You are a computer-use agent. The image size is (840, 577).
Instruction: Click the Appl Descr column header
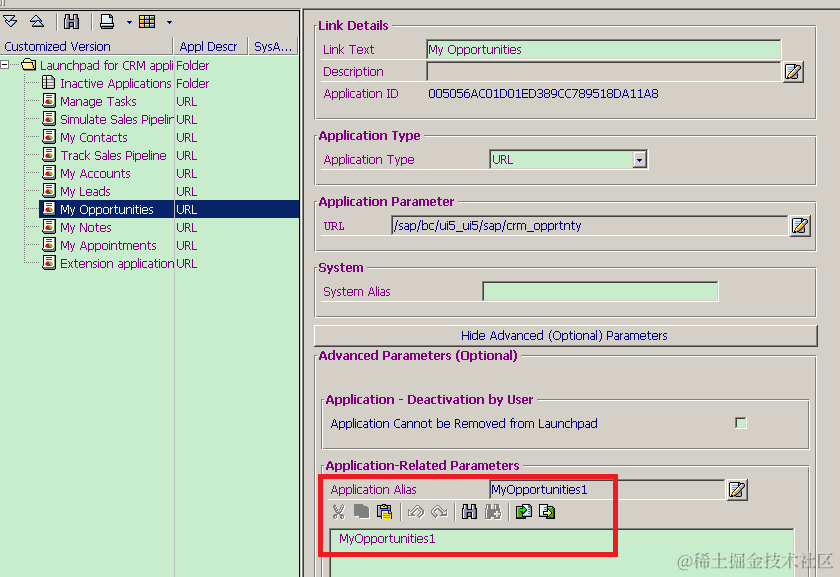(211, 47)
